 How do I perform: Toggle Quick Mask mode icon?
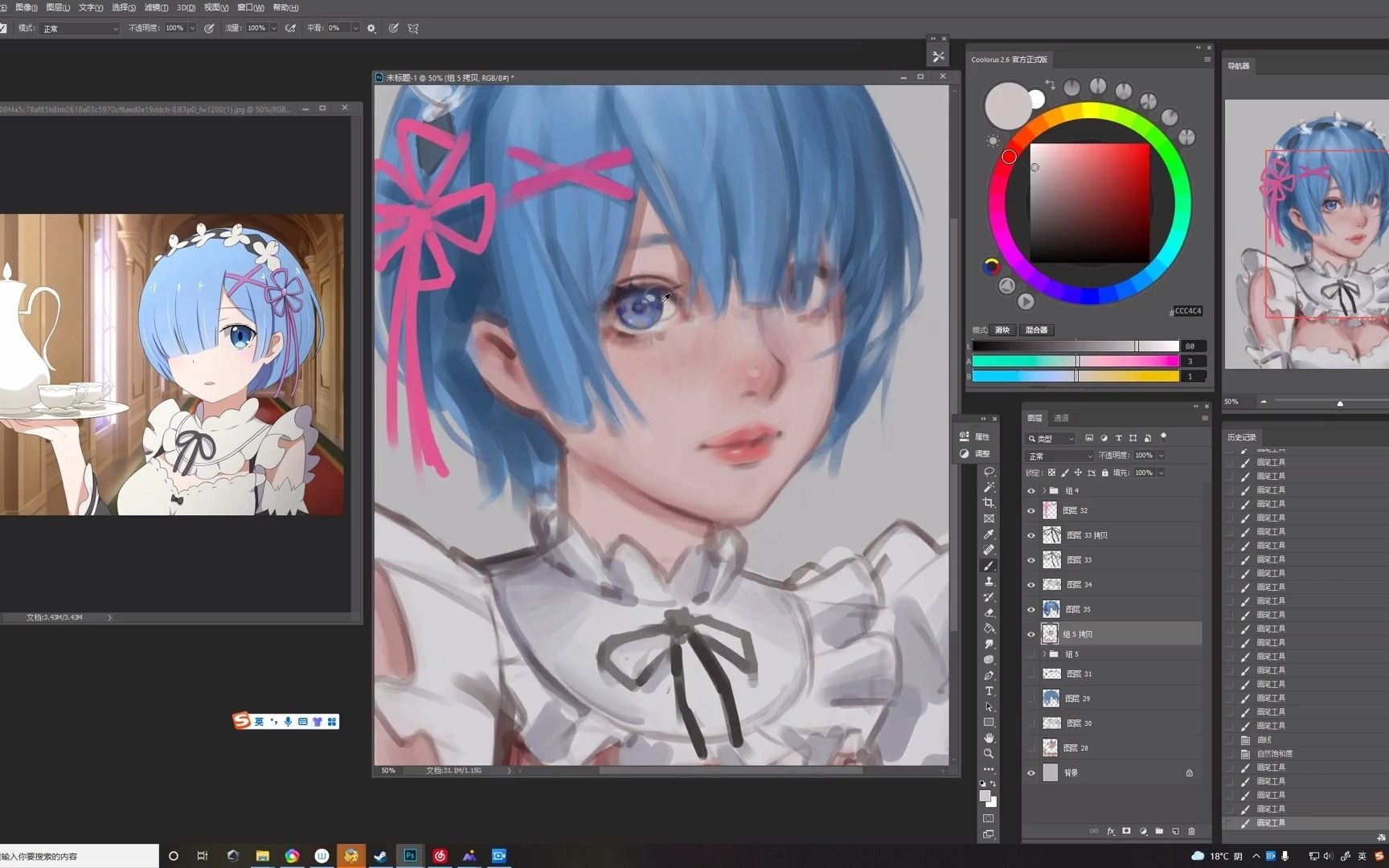pos(989,818)
